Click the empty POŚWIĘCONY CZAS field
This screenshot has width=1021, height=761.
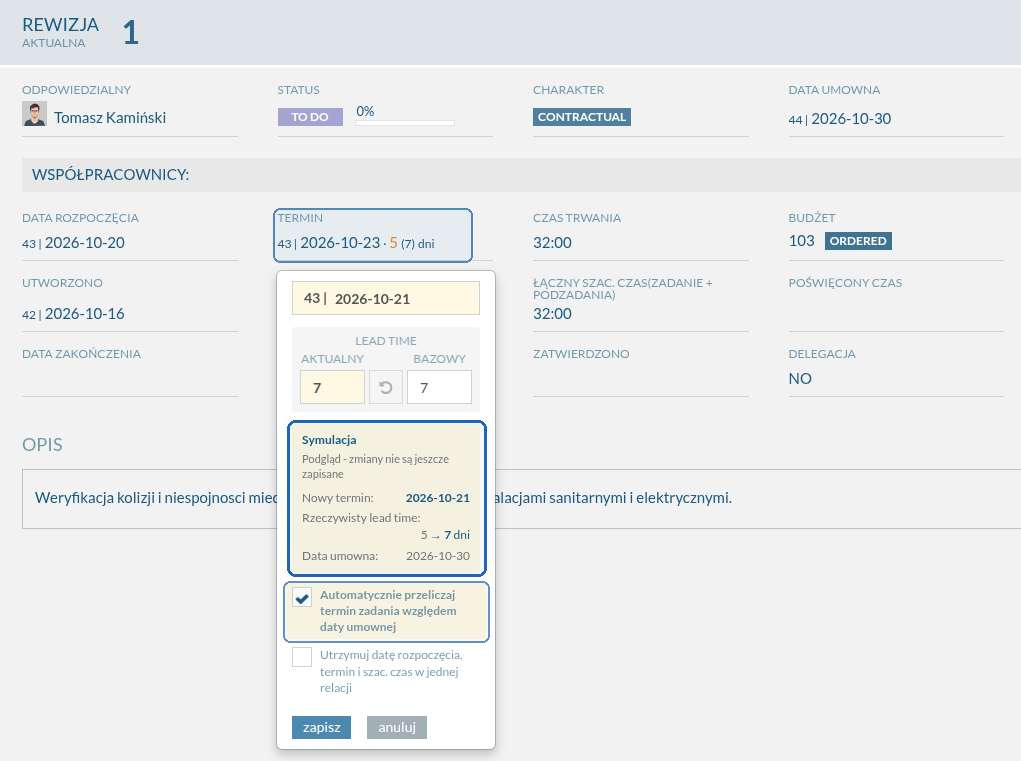tap(896, 316)
